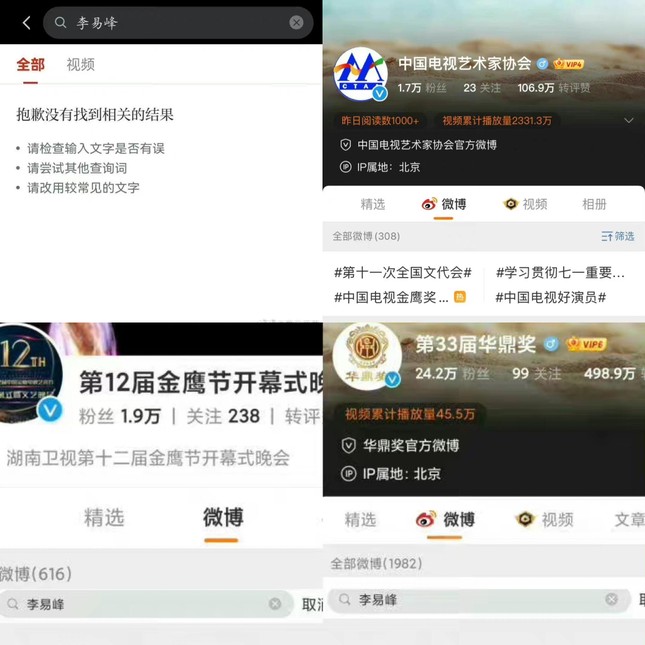Open the 第33届华鼎奖 profile avatar

(x=367, y=356)
